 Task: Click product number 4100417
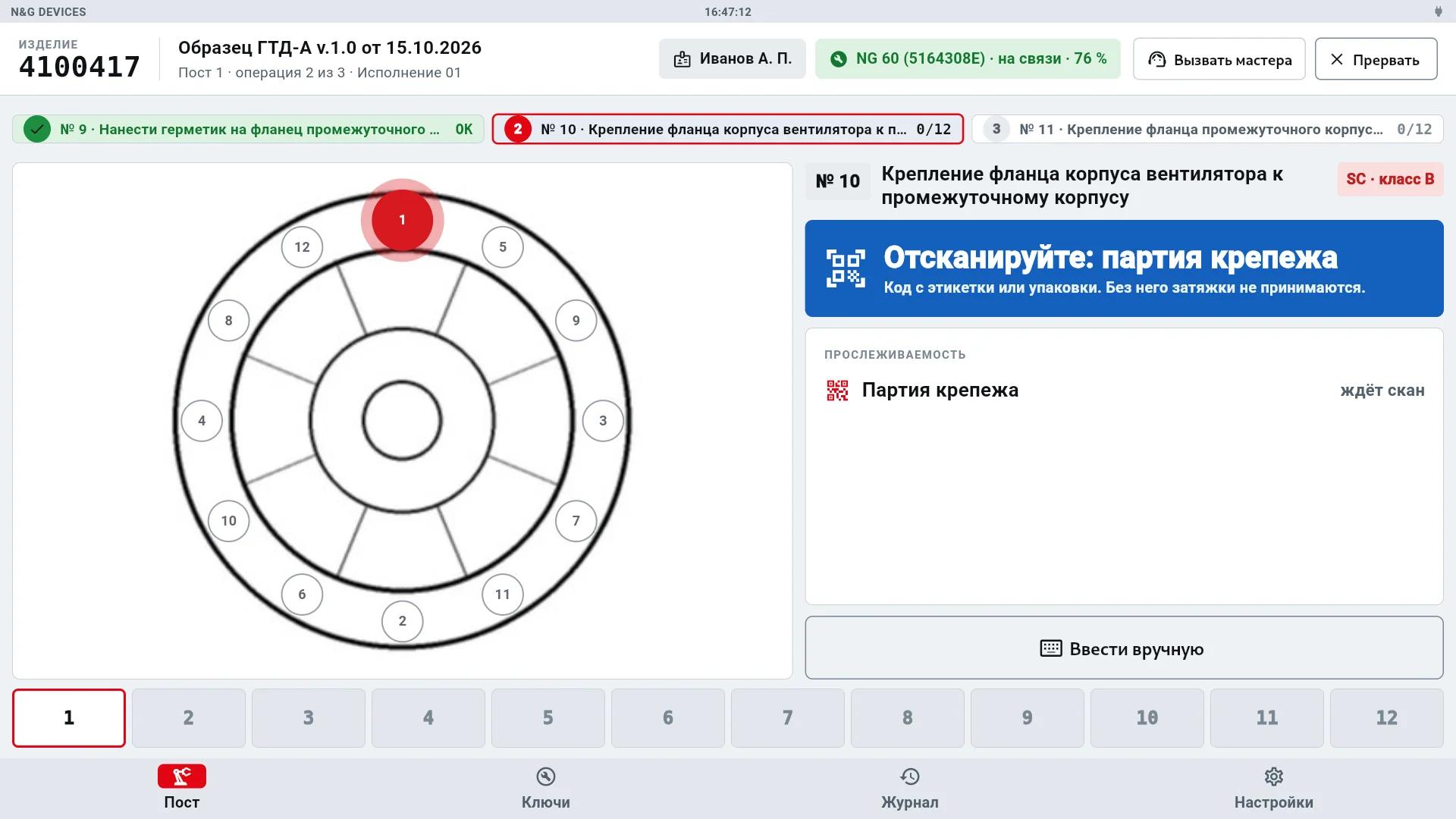coord(80,67)
